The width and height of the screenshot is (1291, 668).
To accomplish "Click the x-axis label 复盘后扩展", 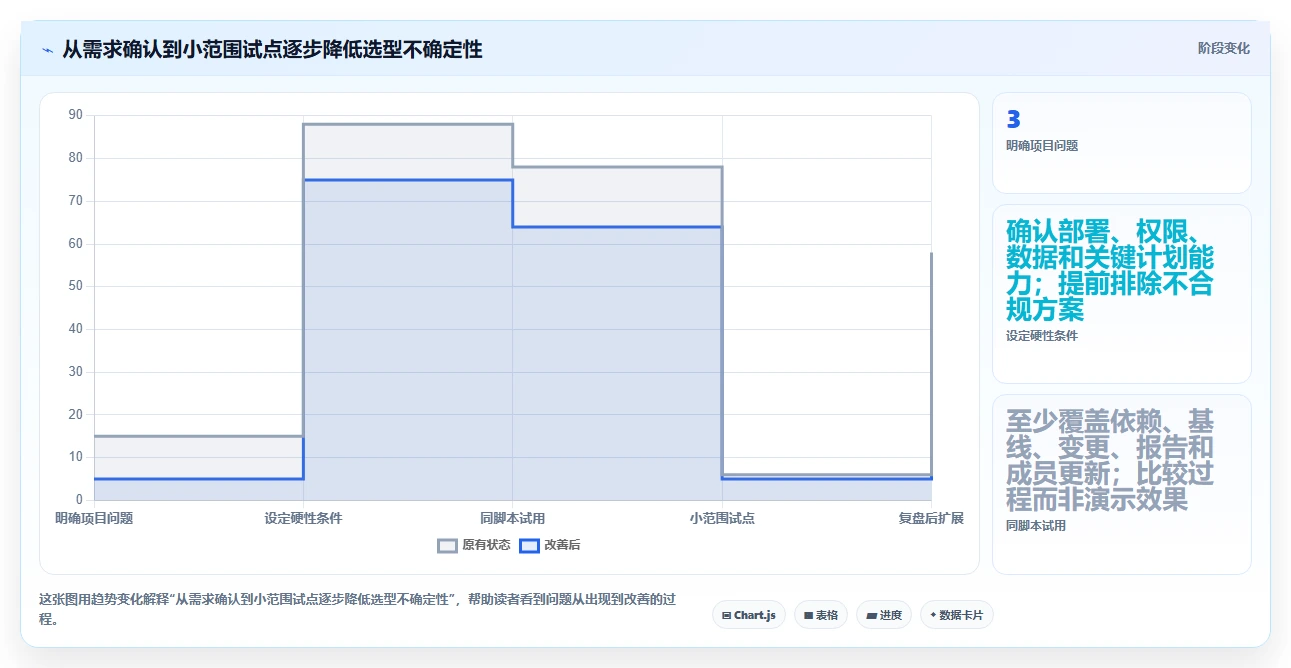I will (x=931, y=518).
